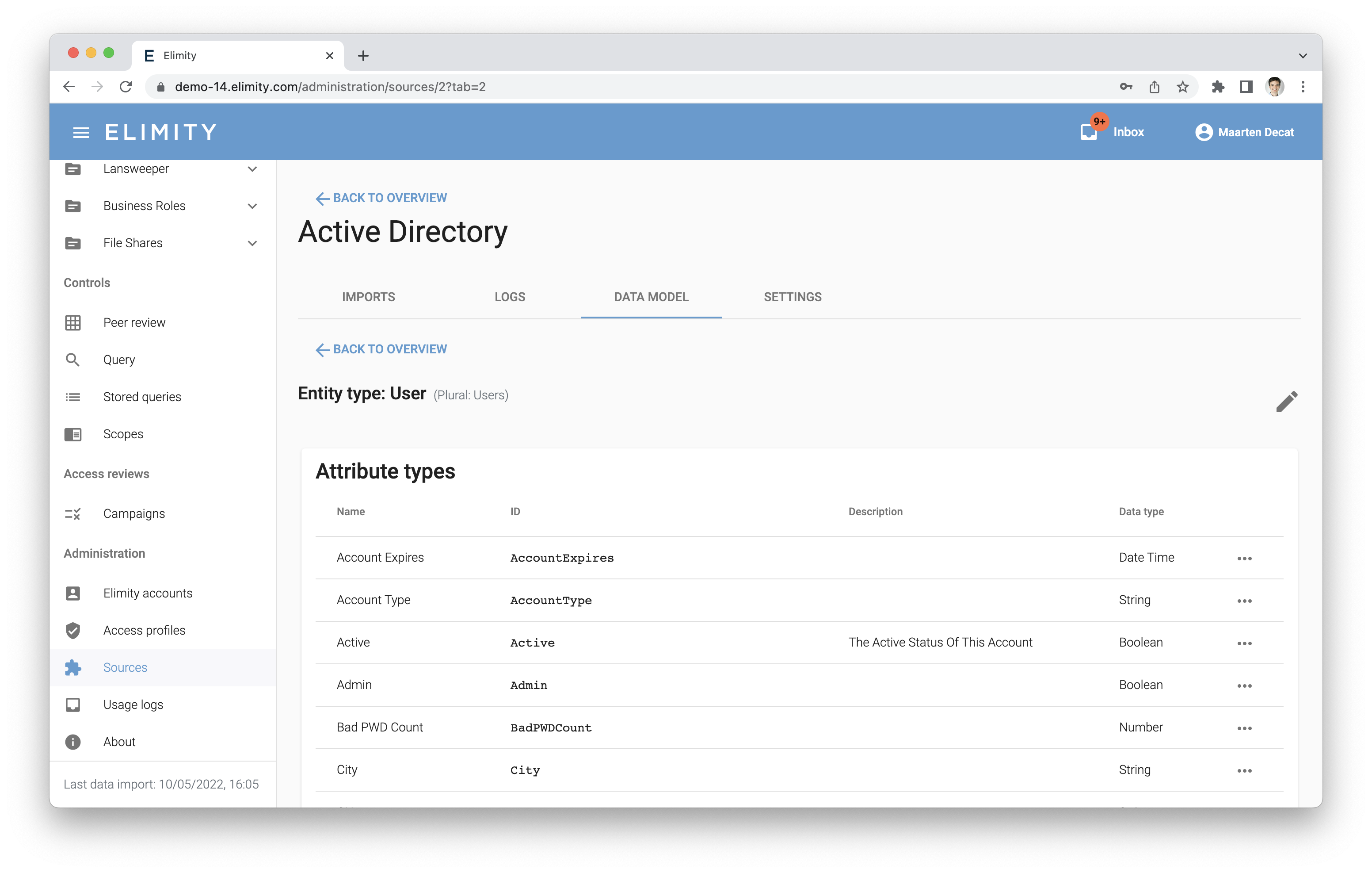The height and width of the screenshot is (873, 1372).
Task: Click the Scopes sidebar icon
Action: pyautogui.click(x=73, y=434)
